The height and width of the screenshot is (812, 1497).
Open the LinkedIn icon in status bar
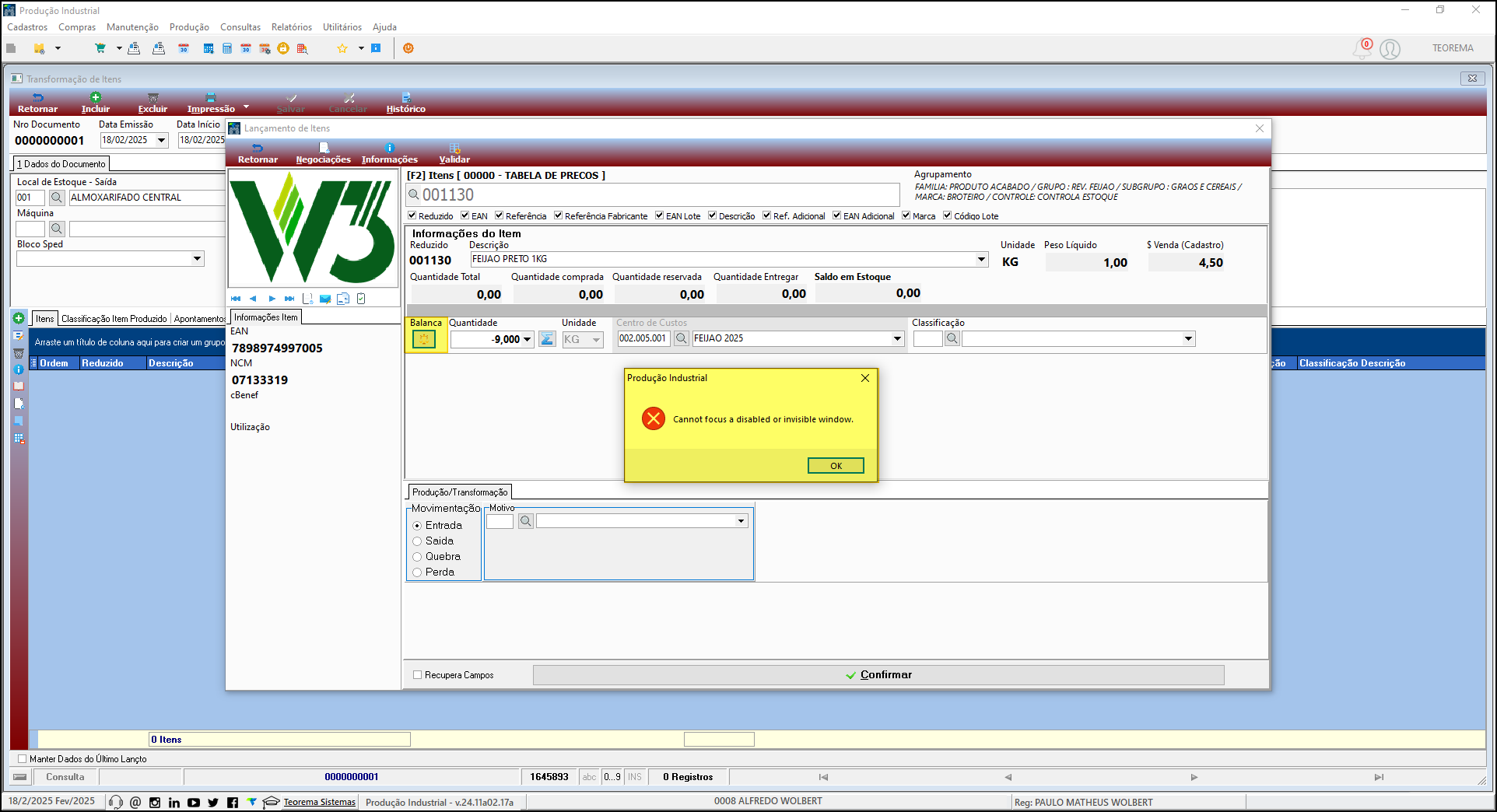pos(174,802)
